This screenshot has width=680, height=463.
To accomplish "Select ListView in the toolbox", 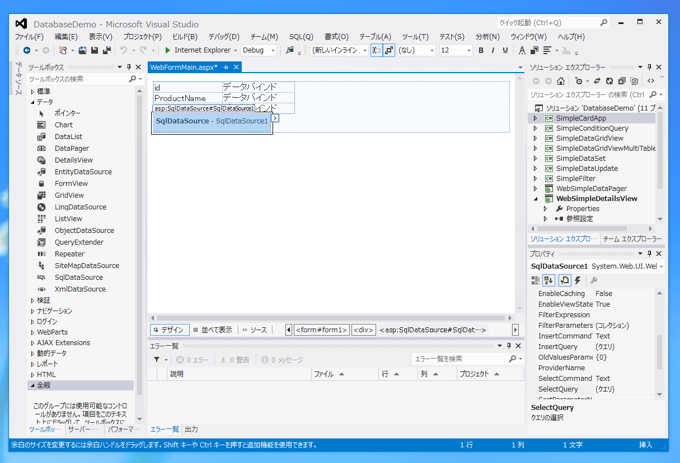I will pos(68,218).
